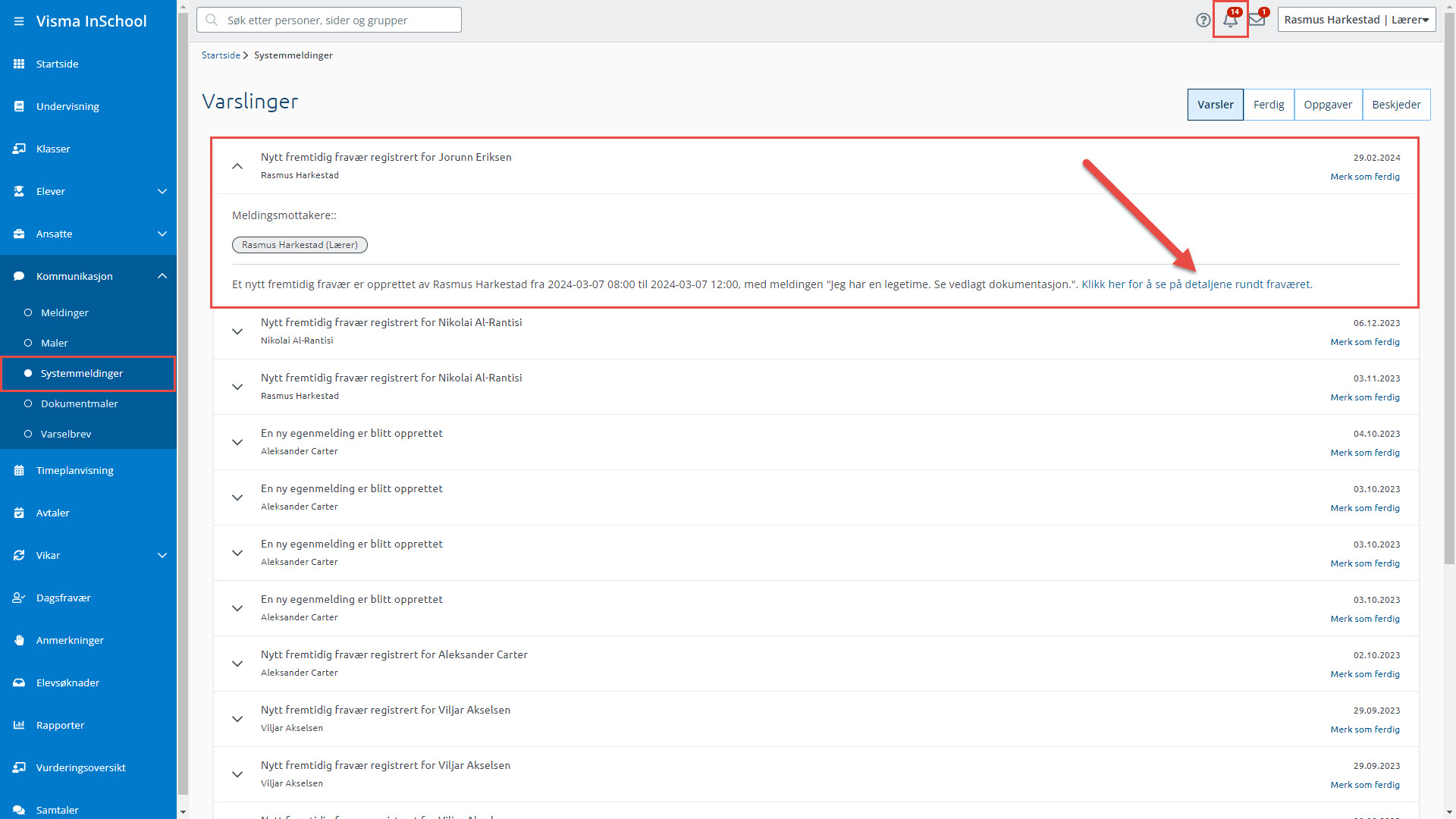Click the Kommunikasjon speech bubble icon

pos(19,276)
